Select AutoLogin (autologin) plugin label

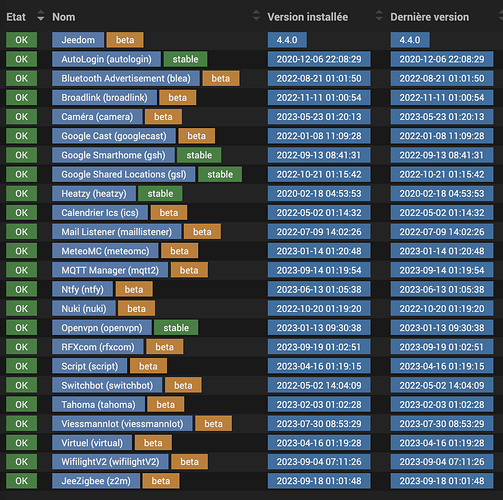coord(106,59)
